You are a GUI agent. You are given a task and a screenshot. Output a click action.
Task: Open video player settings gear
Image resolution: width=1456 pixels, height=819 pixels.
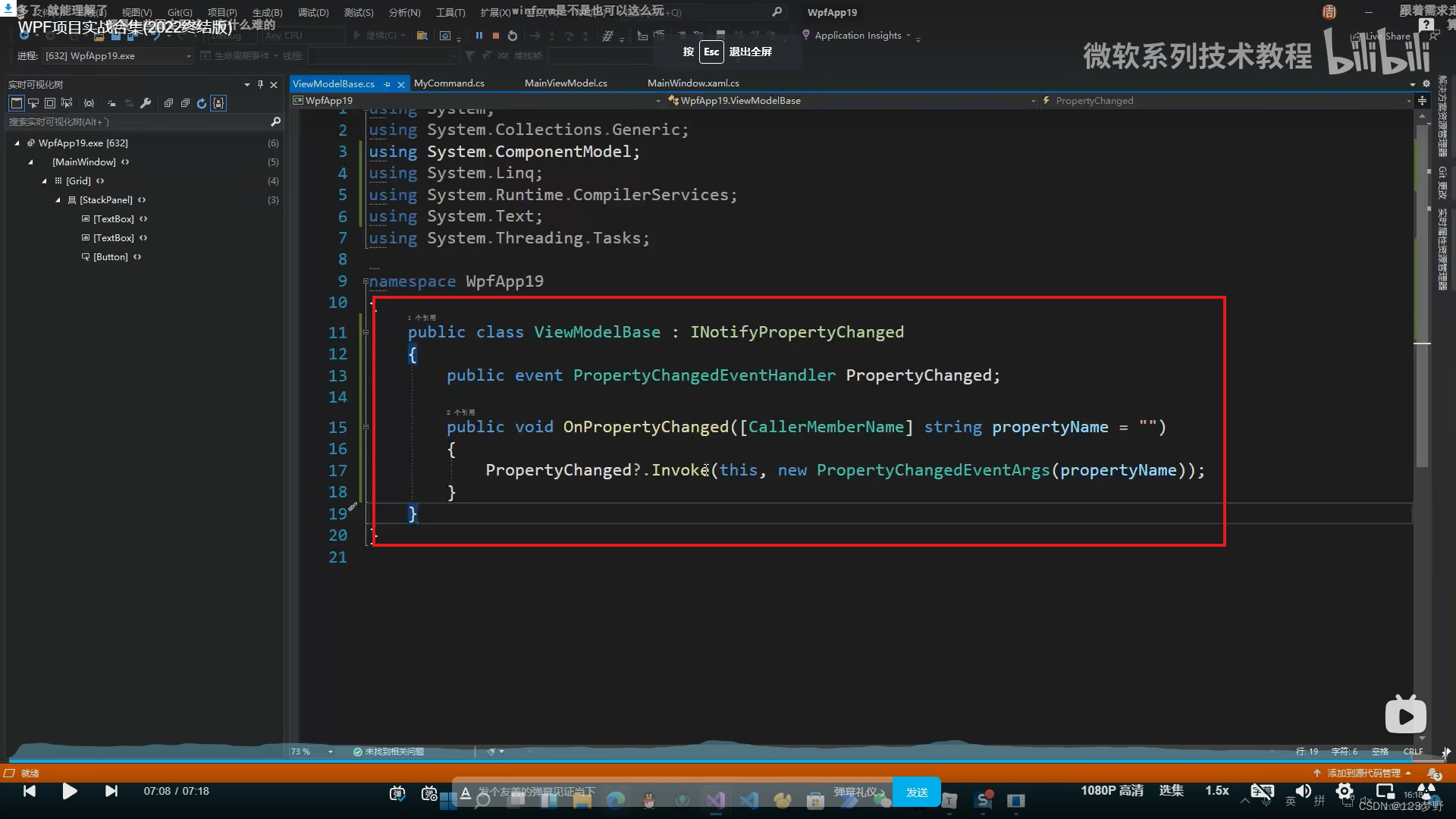pos(1344,791)
